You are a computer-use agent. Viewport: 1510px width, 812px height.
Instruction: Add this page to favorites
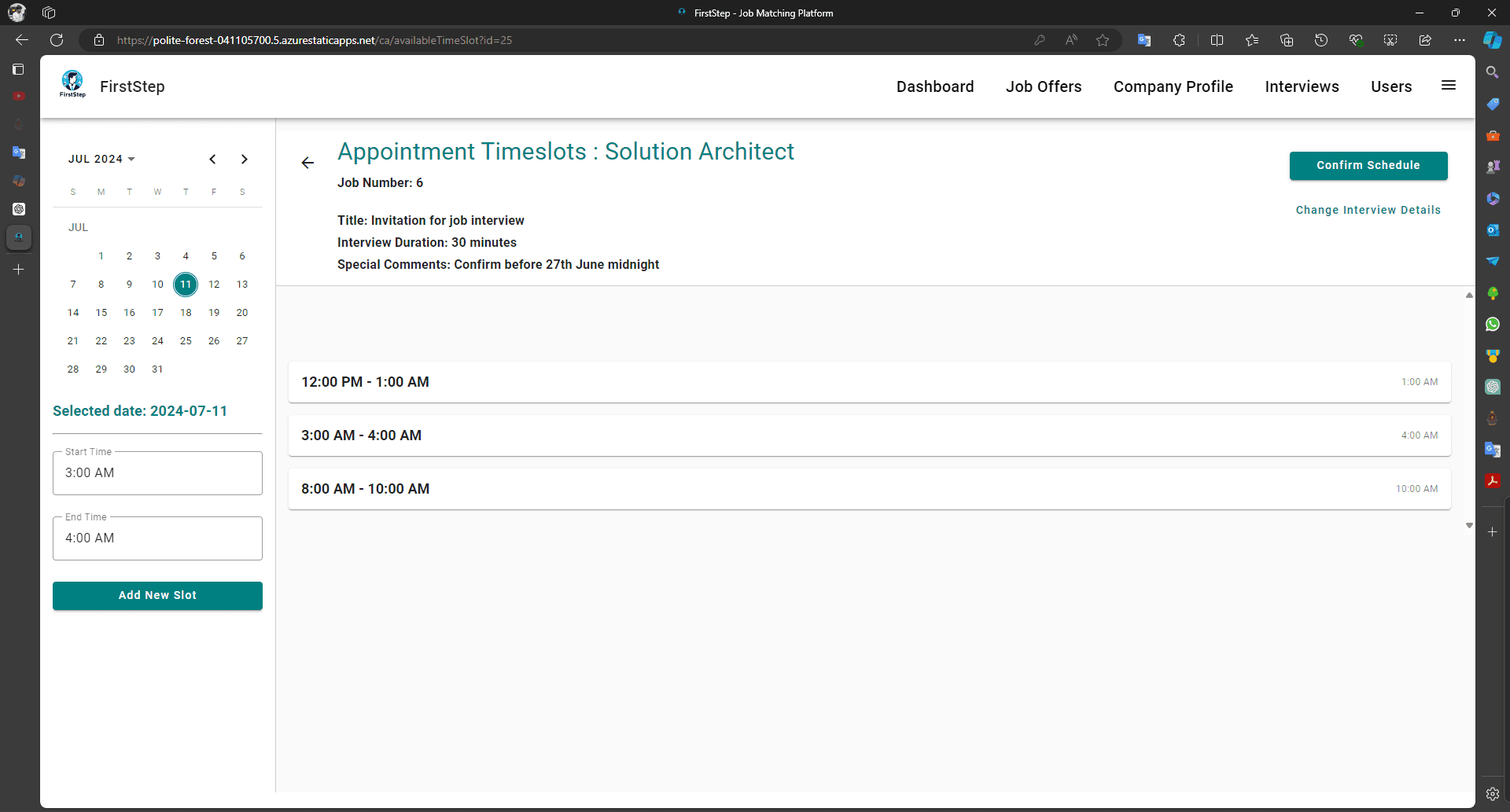tap(1102, 40)
